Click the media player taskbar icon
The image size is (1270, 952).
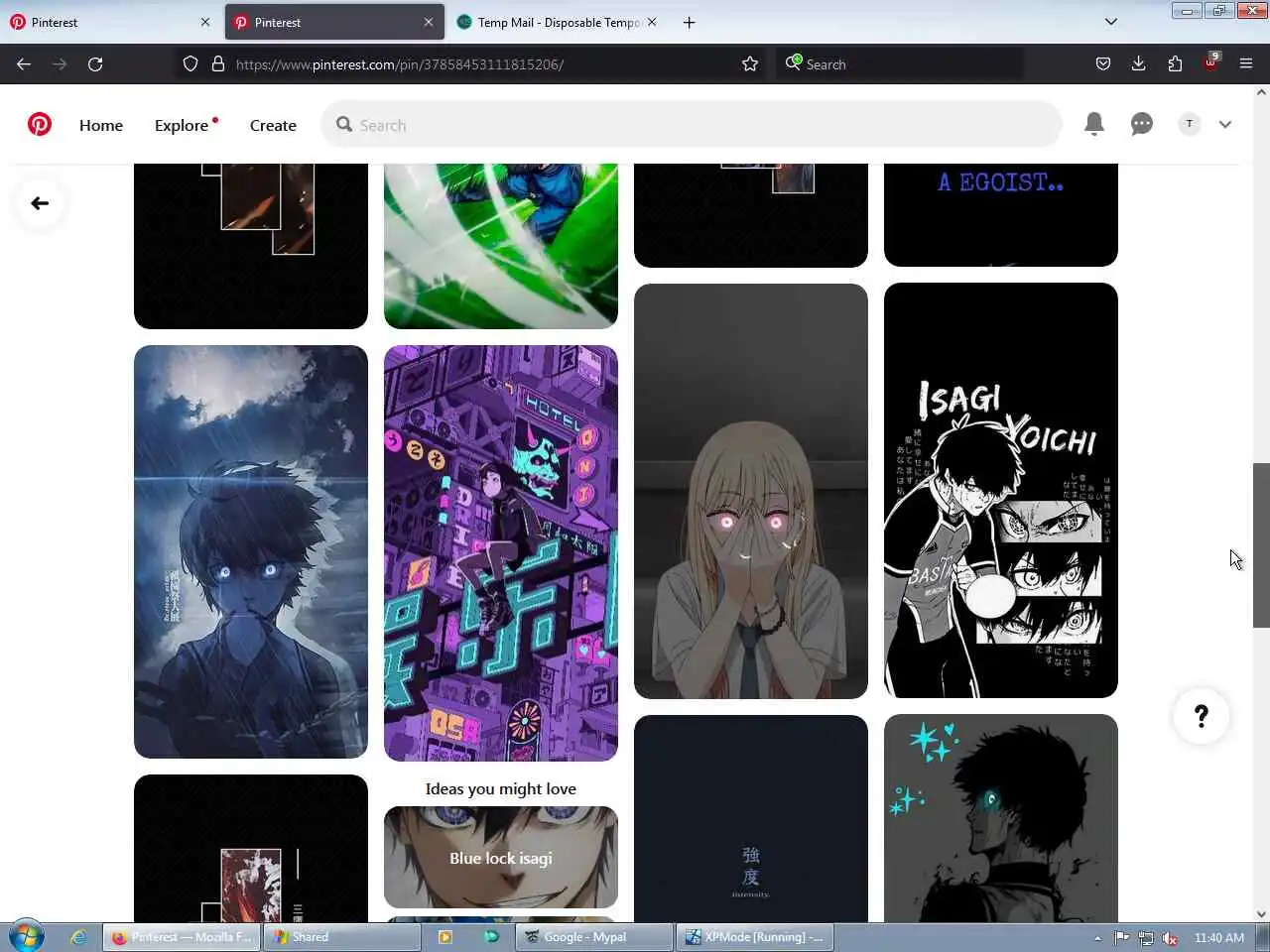445,937
